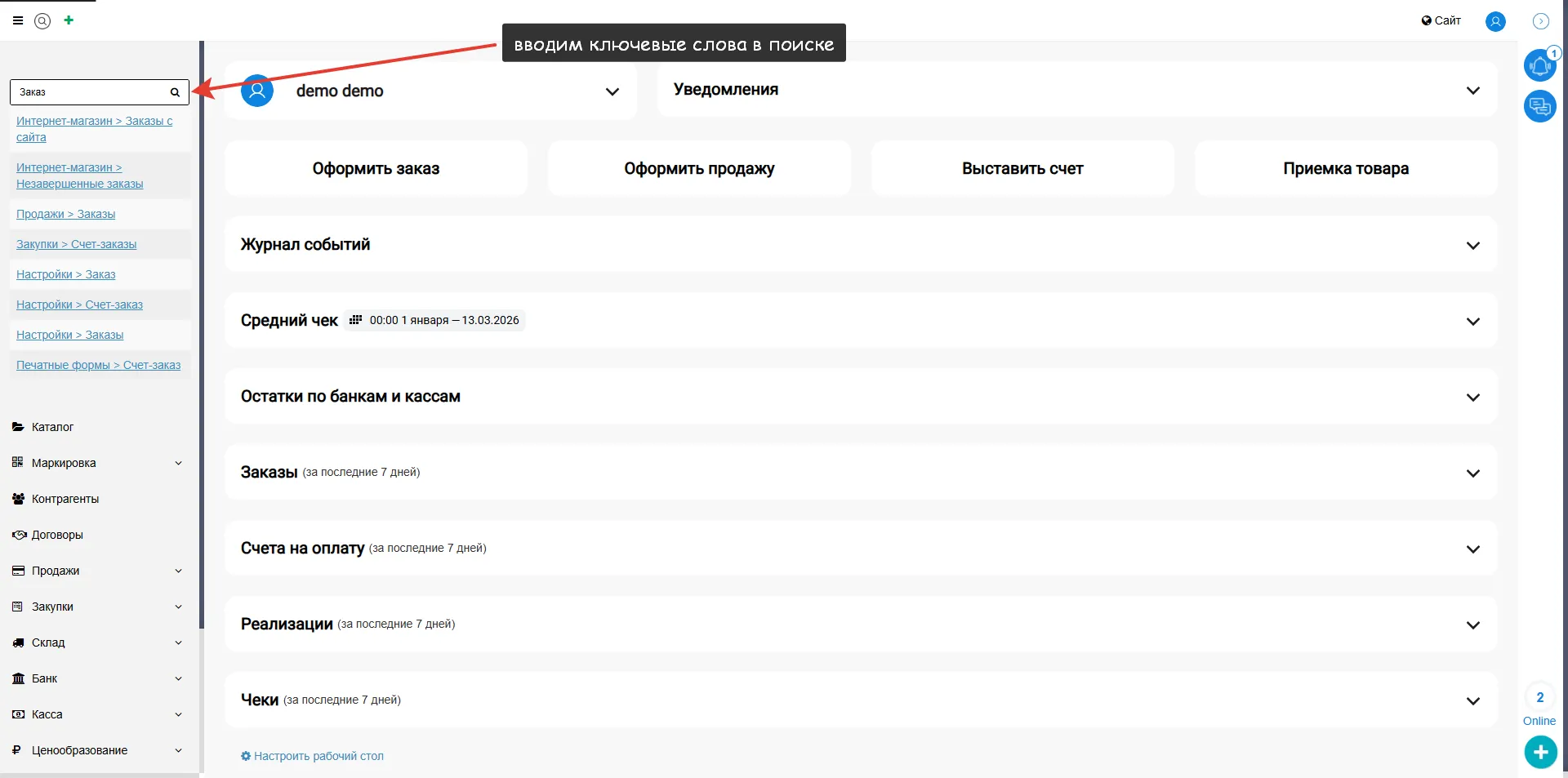Click the Приемка товара button
The image size is (1568, 778).
pos(1345,168)
